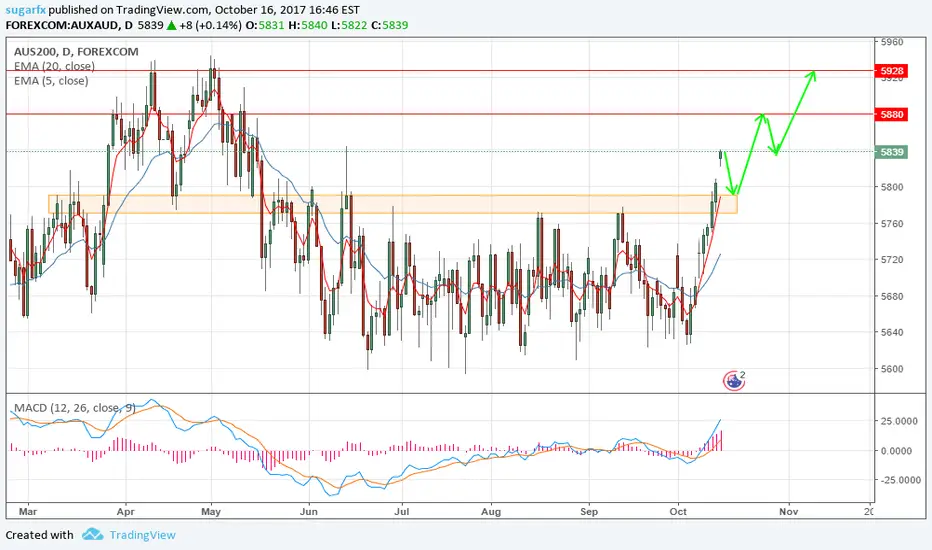Click the Aug label on time axis

click(x=491, y=511)
